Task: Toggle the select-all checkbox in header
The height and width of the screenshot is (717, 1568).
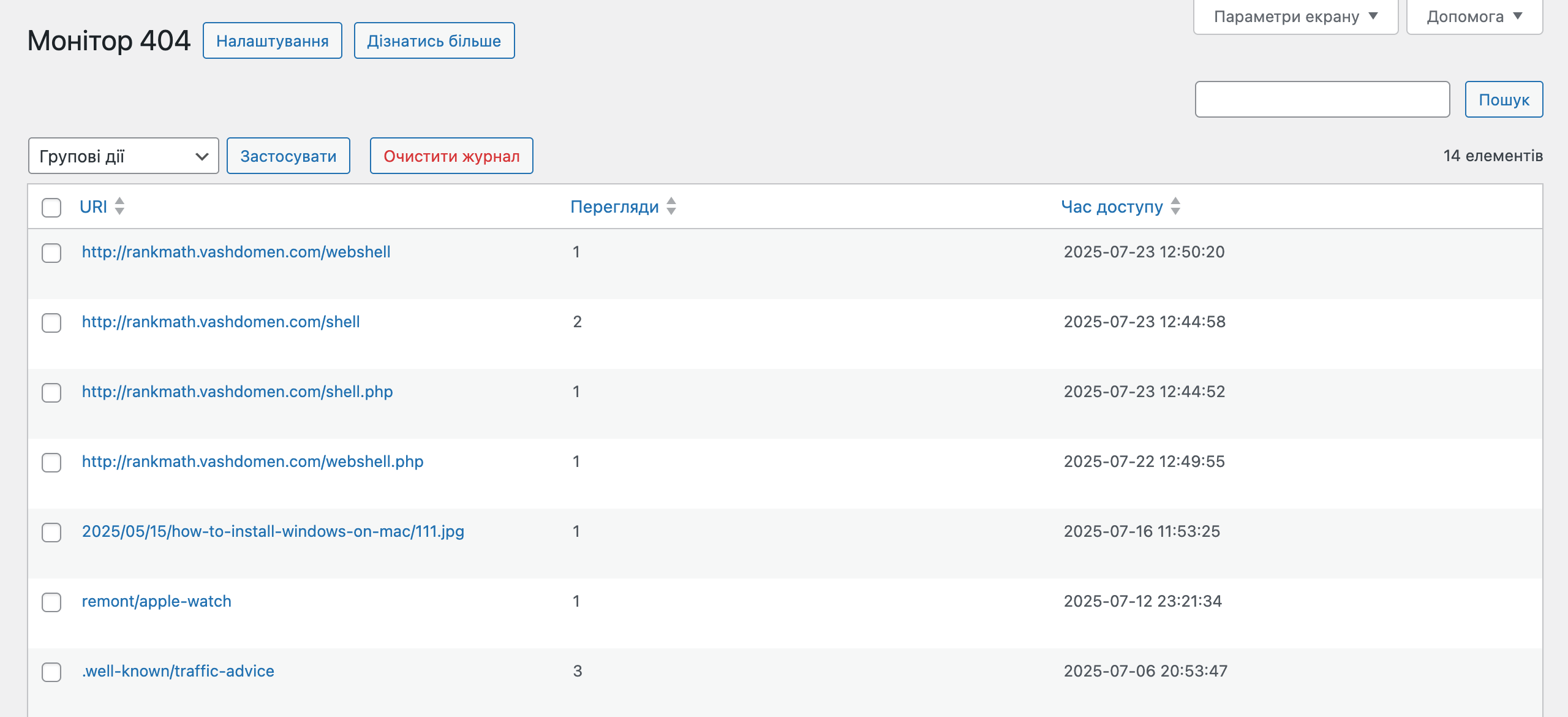Action: click(51, 208)
